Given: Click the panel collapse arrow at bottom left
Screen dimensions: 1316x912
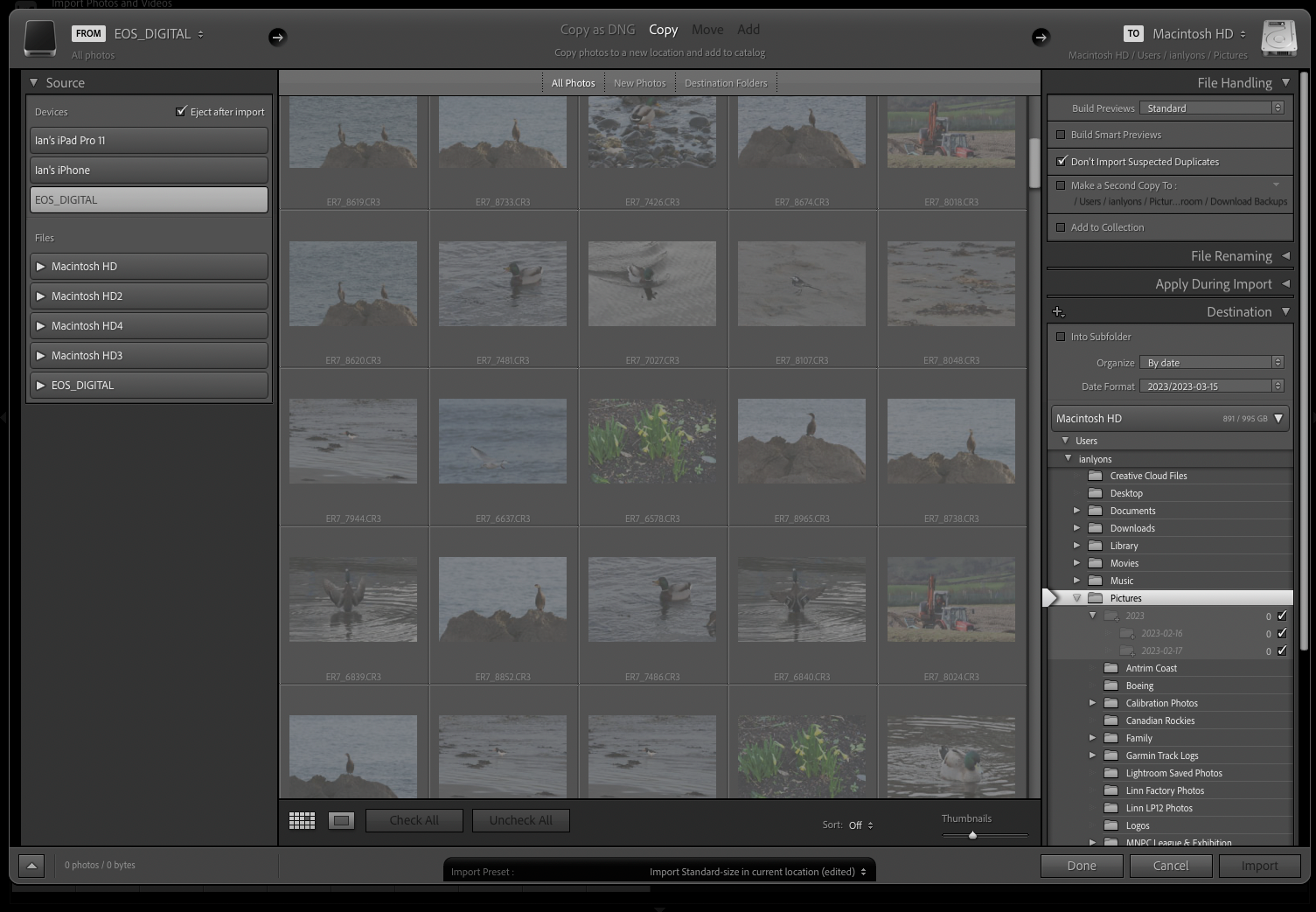Looking at the screenshot, I should pyautogui.click(x=31, y=865).
